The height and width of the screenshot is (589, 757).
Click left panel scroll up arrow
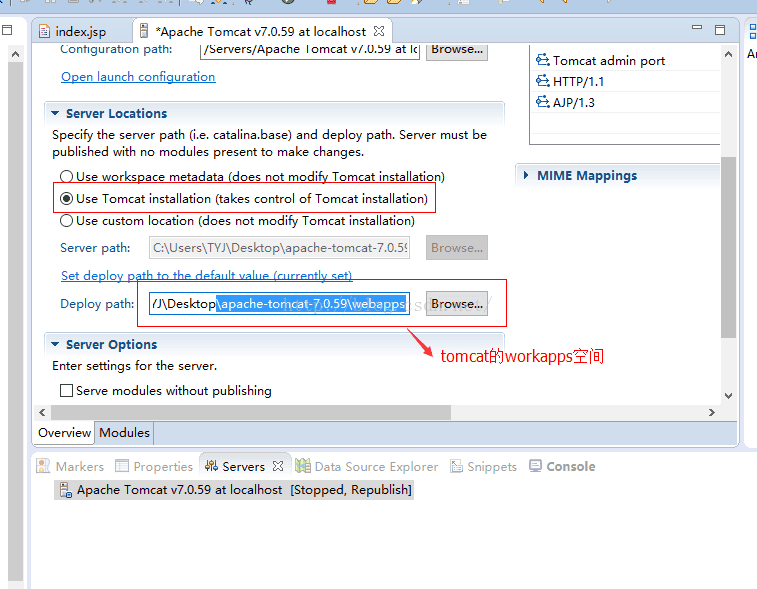[x=15, y=54]
